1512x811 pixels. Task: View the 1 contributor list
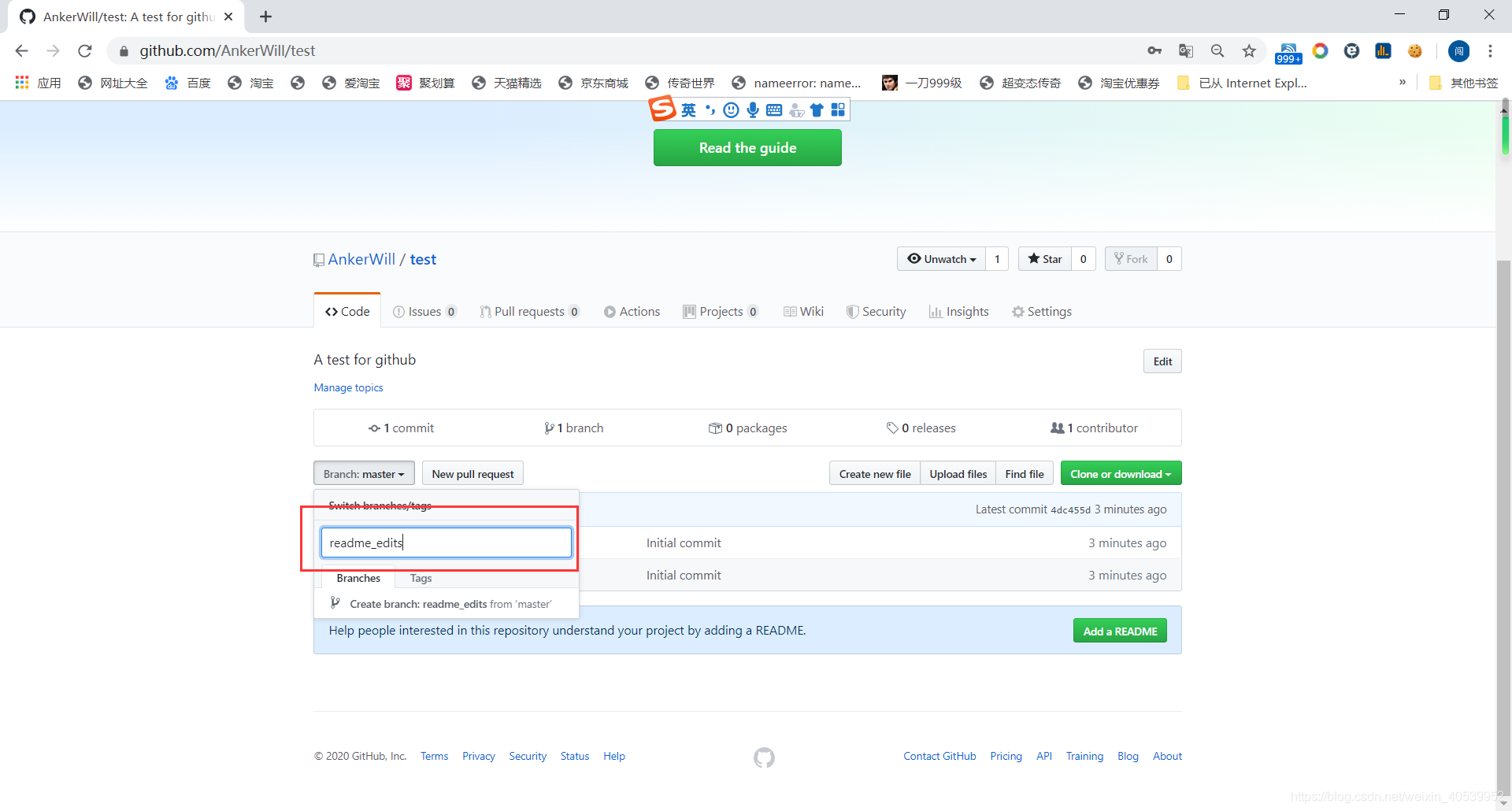point(1094,428)
